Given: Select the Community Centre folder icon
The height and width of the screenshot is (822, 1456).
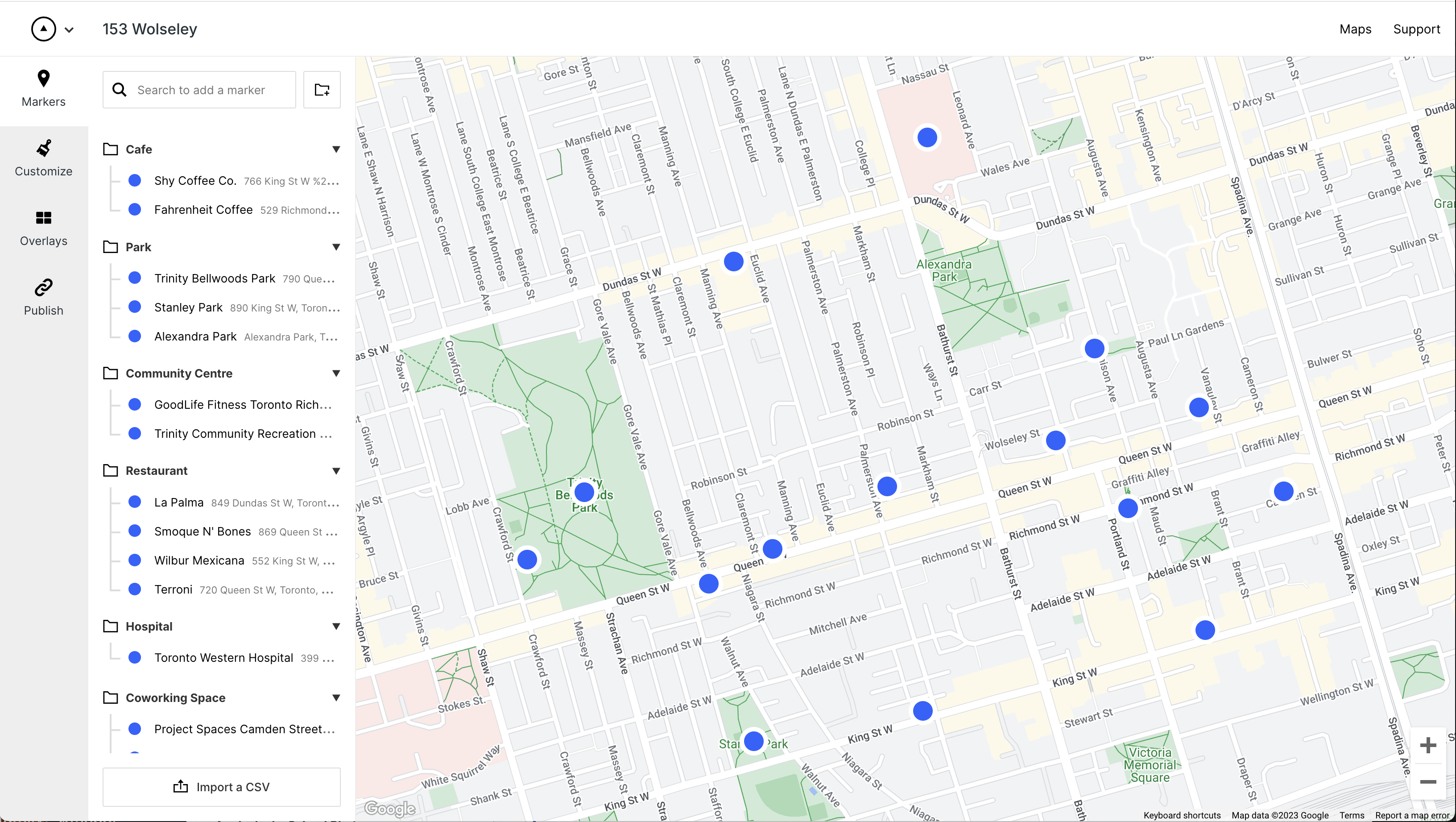Looking at the screenshot, I should click(111, 373).
